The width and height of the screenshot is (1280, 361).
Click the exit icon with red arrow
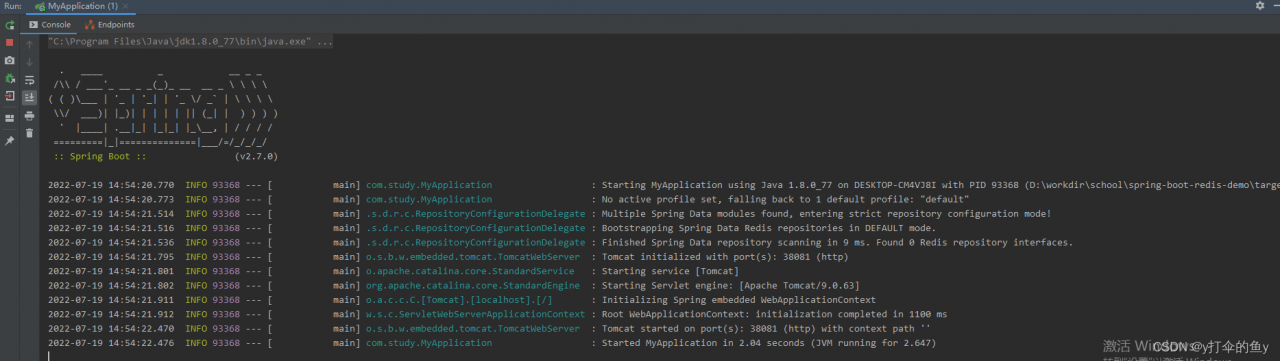10,96
